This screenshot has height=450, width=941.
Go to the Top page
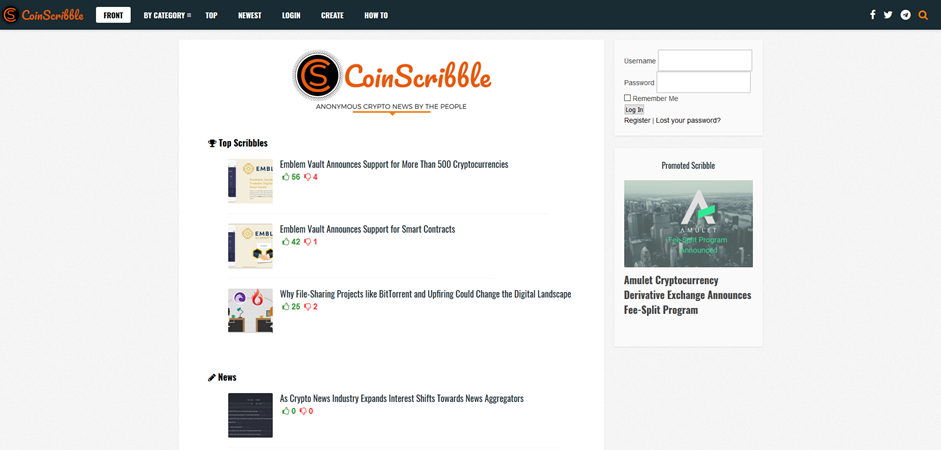211,15
